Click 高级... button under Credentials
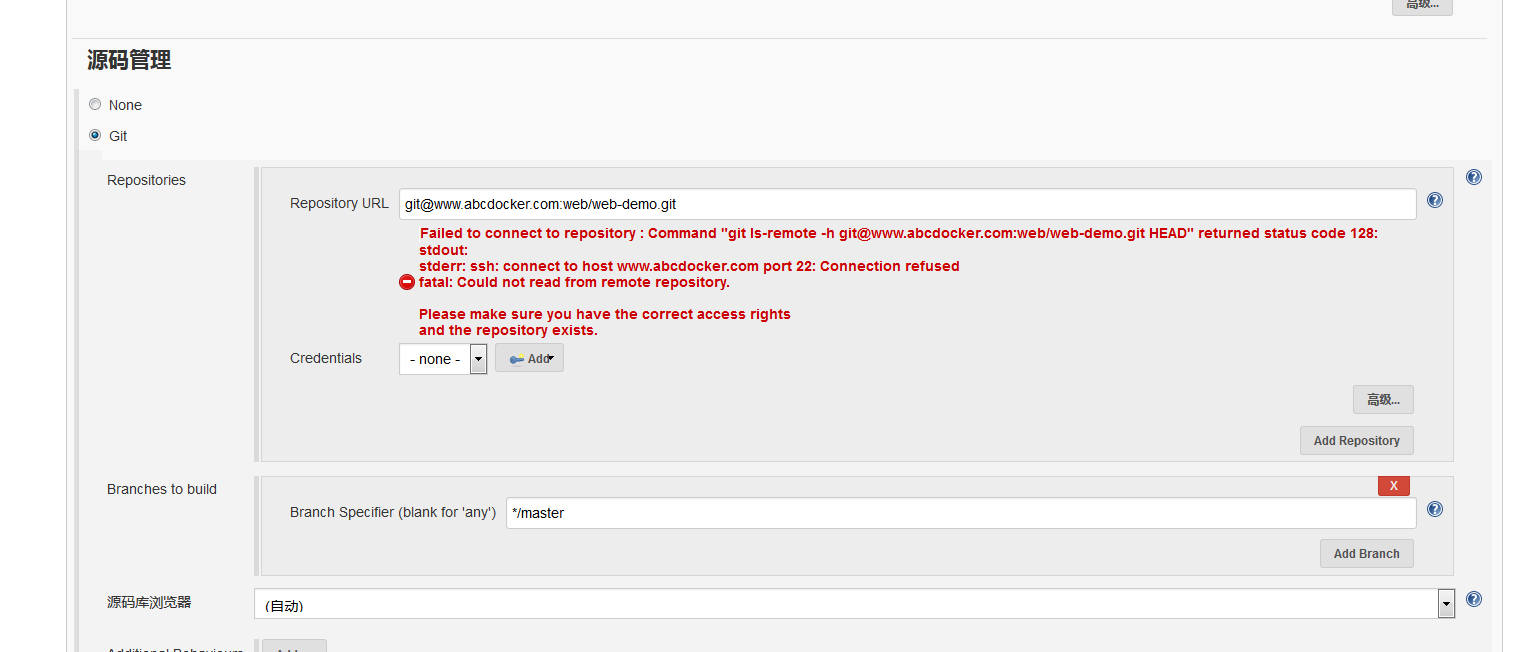The width and height of the screenshot is (1526, 652). coord(1383,400)
